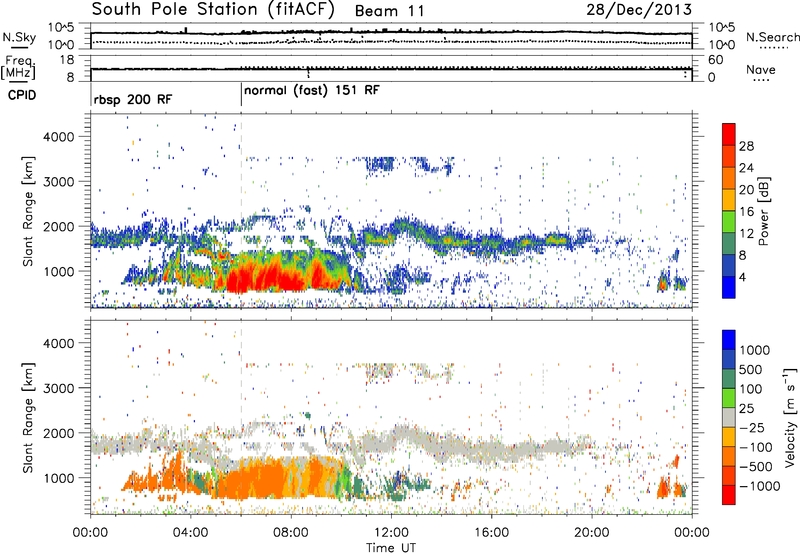The height and width of the screenshot is (554, 800).
Task: Click the 'N.Sky' legend label
Action: click(x=19, y=38)
